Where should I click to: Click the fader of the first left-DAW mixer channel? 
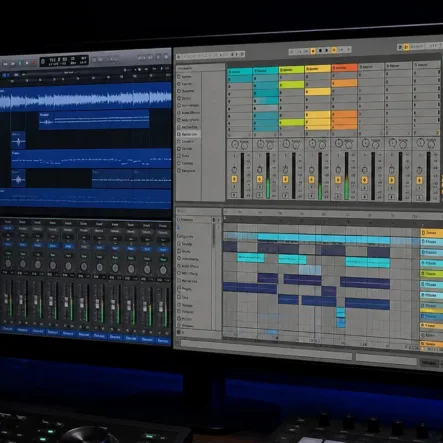click(x=6, y=298)
